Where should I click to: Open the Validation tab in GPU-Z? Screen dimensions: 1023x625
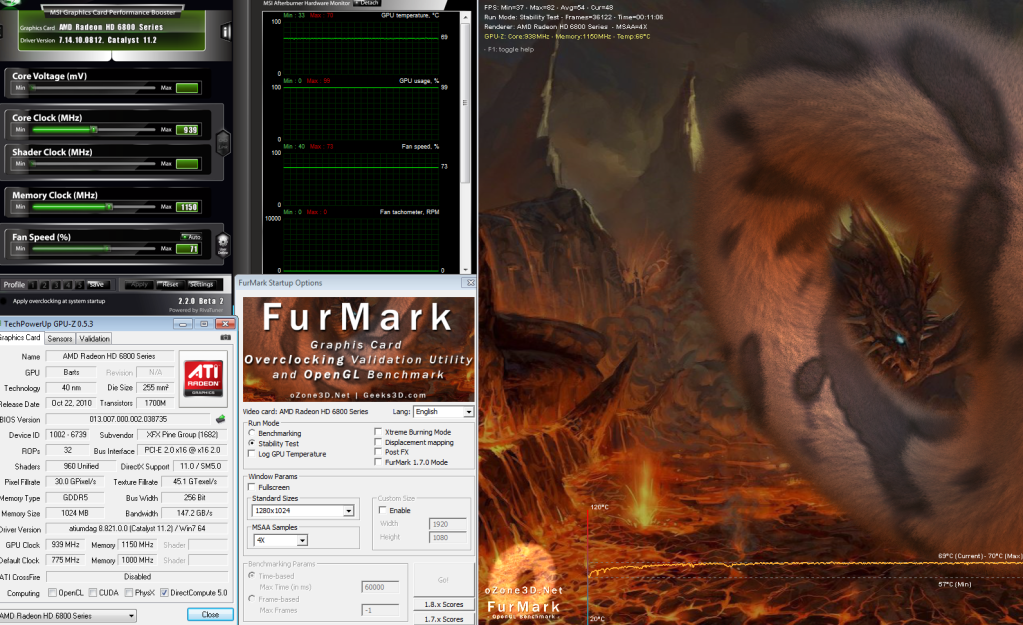(x=94, y=339)
